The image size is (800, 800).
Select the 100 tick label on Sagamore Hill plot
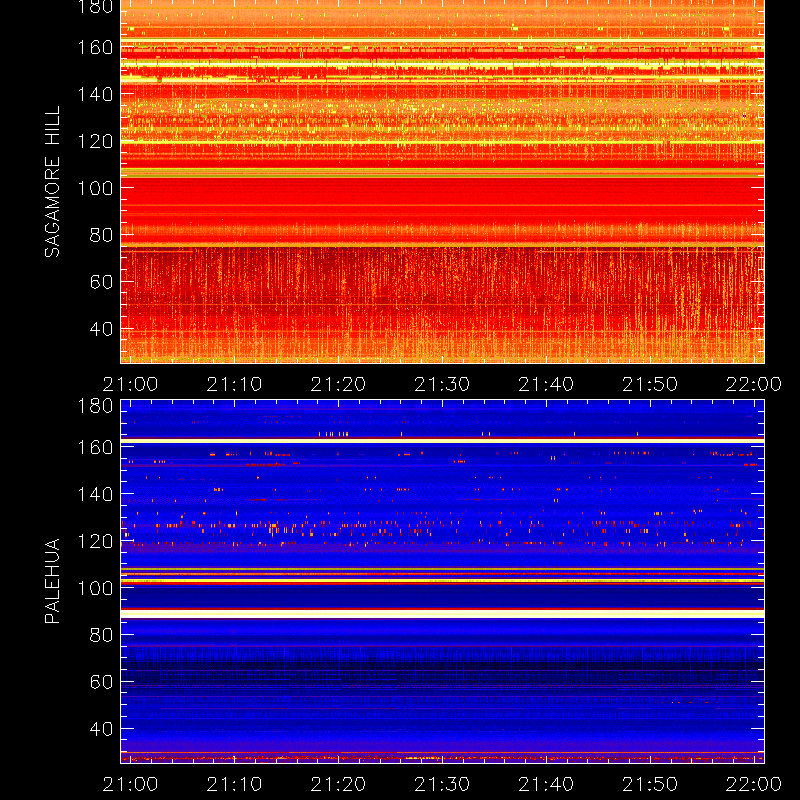point(95,188)
